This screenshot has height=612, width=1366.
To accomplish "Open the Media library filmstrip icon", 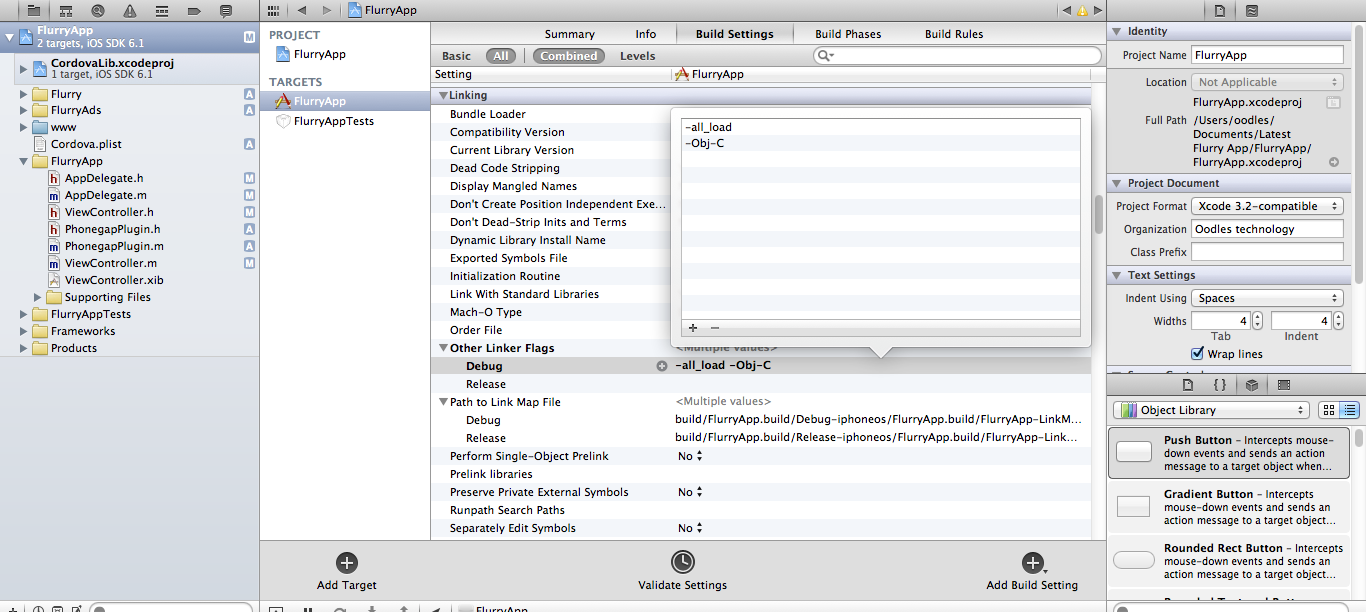I will pyautogui.click(x=1284, y=385).
